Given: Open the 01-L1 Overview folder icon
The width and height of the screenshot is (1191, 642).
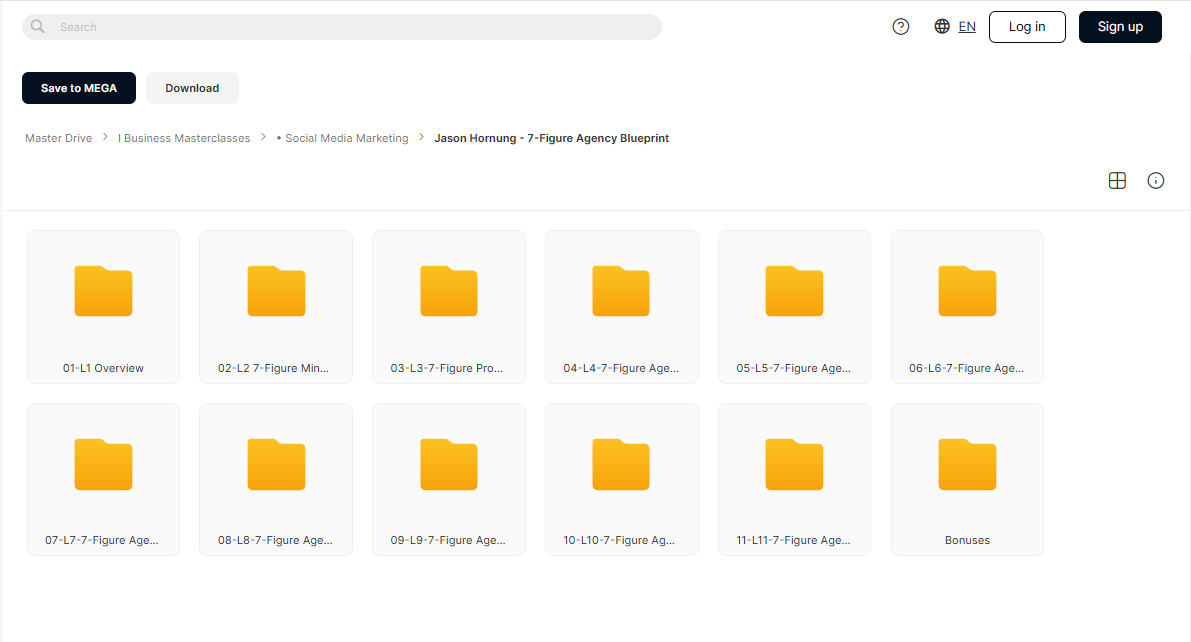Looking at the screenshot, I should point(103,291).
